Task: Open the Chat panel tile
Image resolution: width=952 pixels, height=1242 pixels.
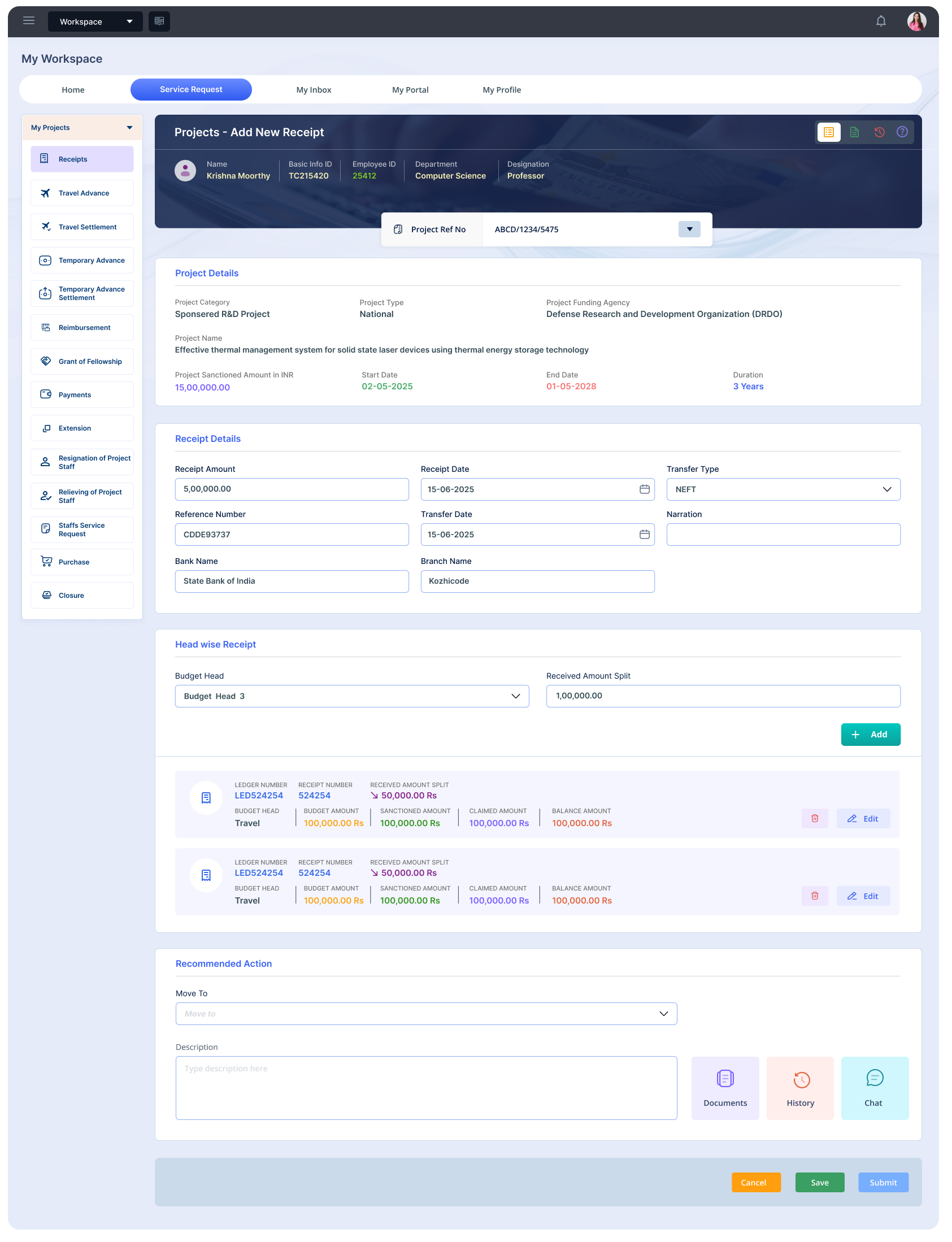Action: [874, 1087]
